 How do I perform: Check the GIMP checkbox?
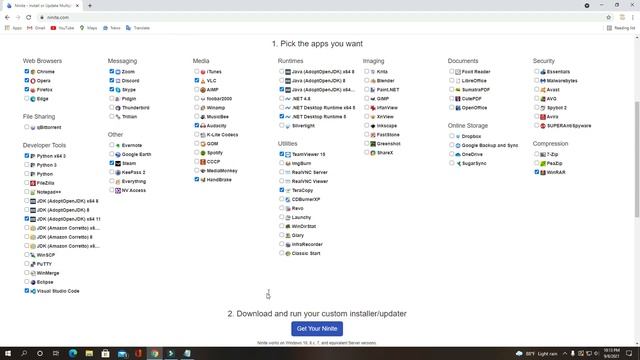tap(367, 98)
